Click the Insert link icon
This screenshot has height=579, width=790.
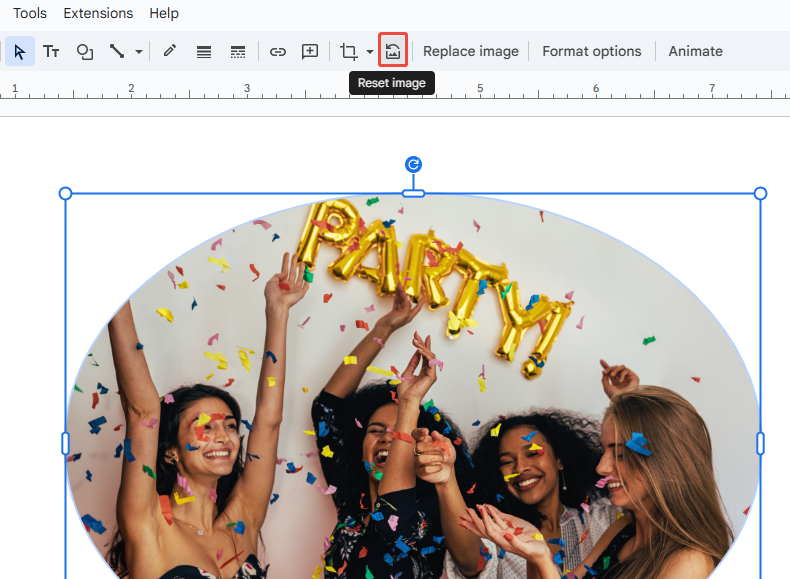click(278, 51)
